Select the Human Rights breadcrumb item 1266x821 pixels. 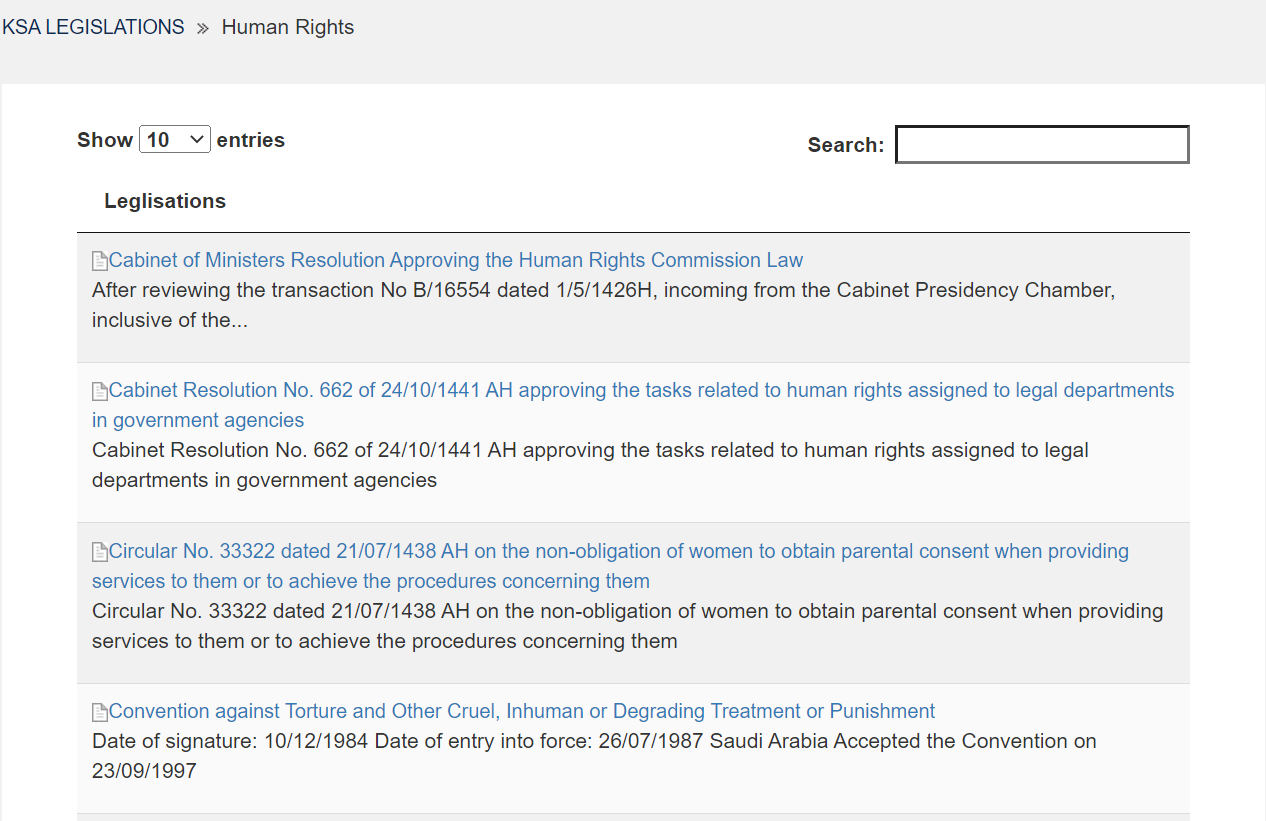(287, 27)
